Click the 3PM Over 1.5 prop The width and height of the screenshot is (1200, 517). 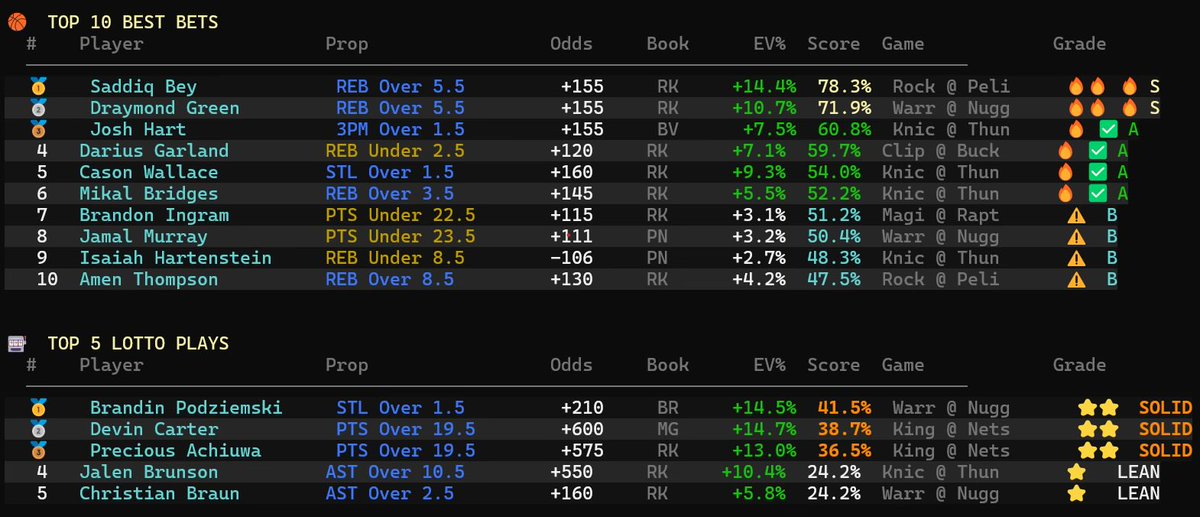400,129
